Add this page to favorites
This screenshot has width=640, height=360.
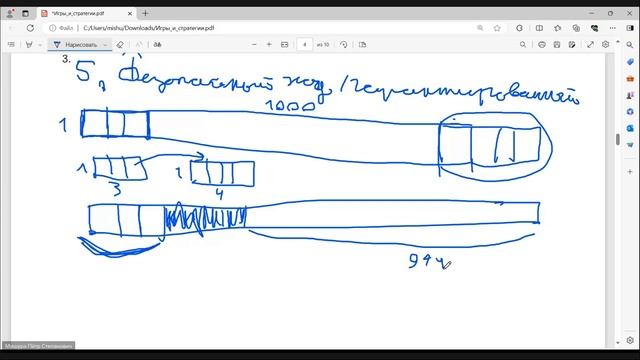point(497,28)
